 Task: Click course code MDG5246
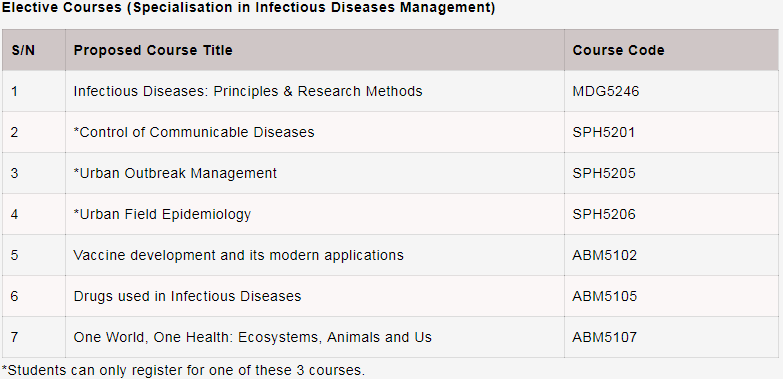pos(605,91)
